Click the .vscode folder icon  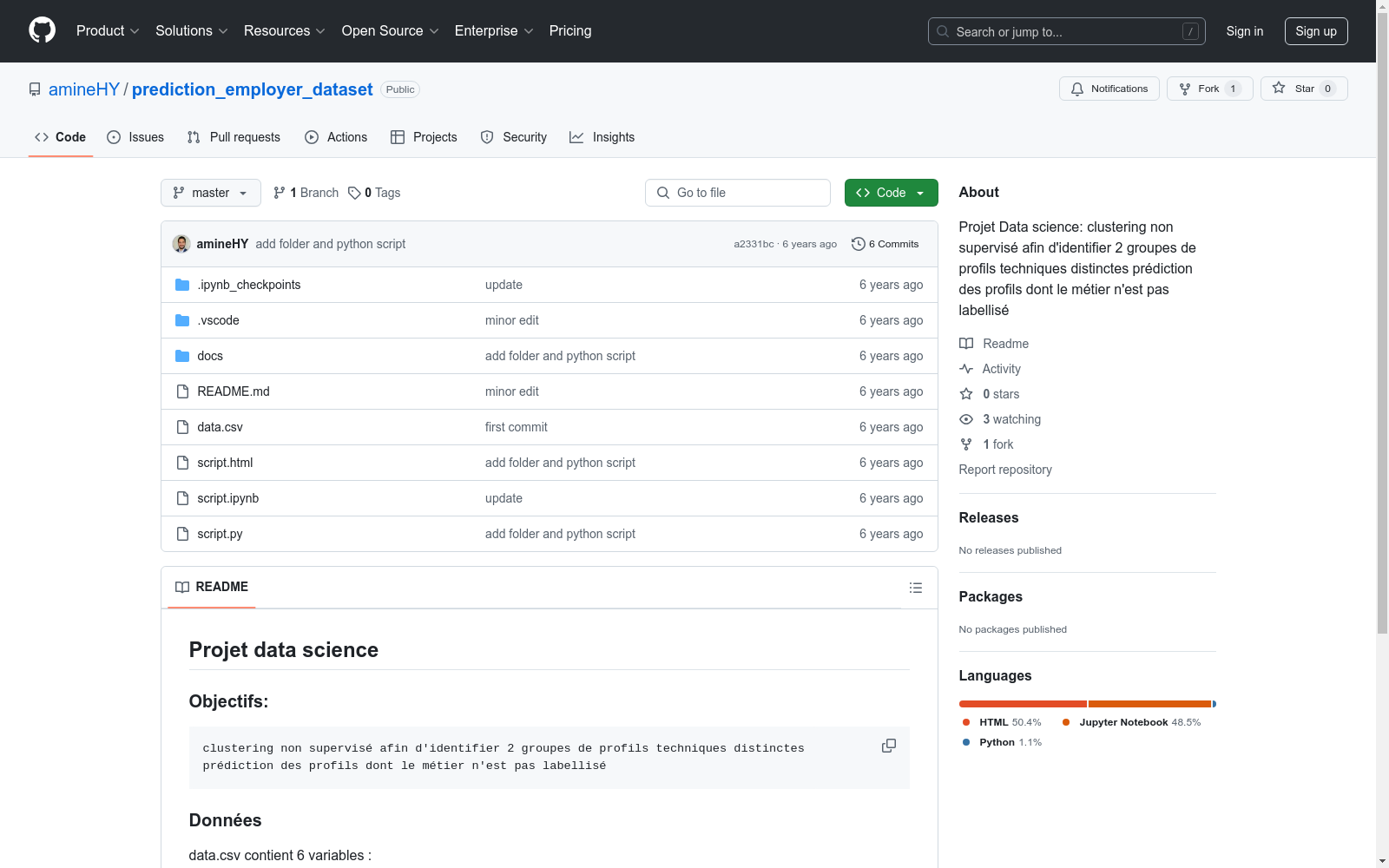click(182, 320)
